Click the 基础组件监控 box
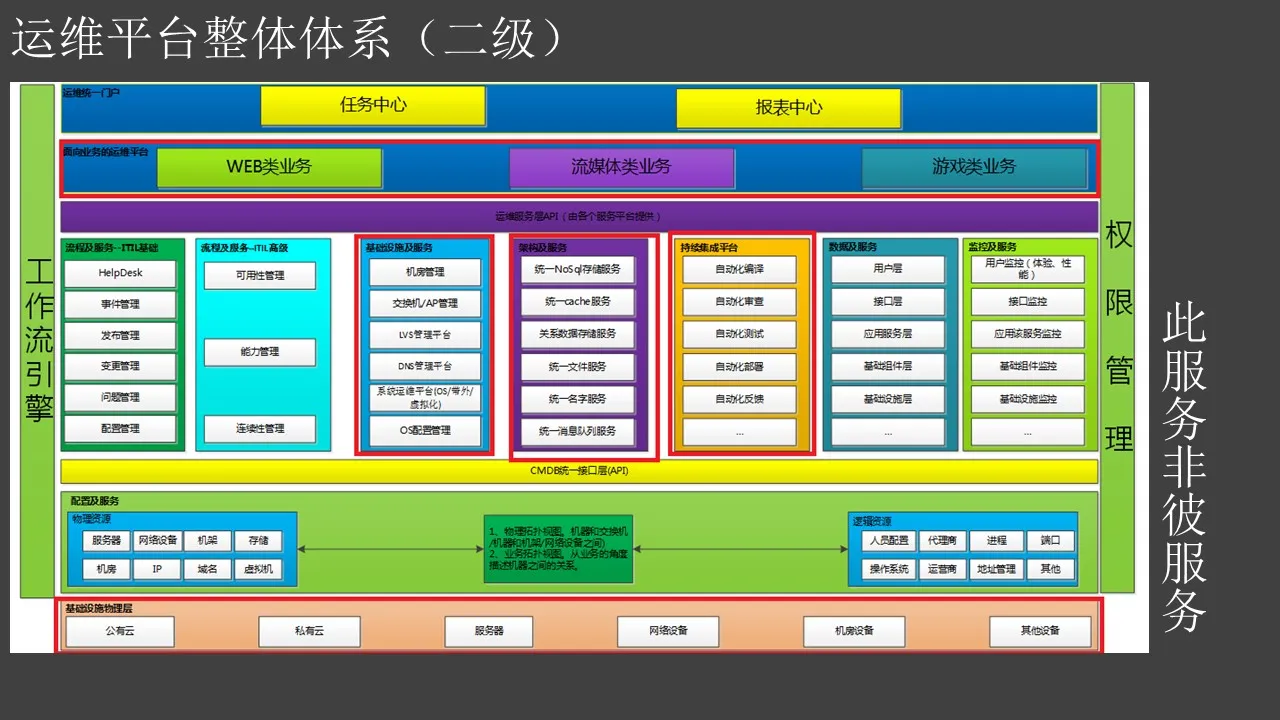The image size is (1280, 720). tap(1028, 366)
